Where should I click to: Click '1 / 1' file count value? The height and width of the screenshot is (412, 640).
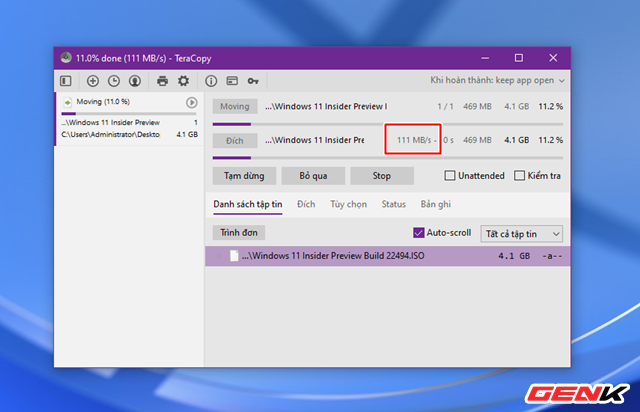tap(445, 107)
